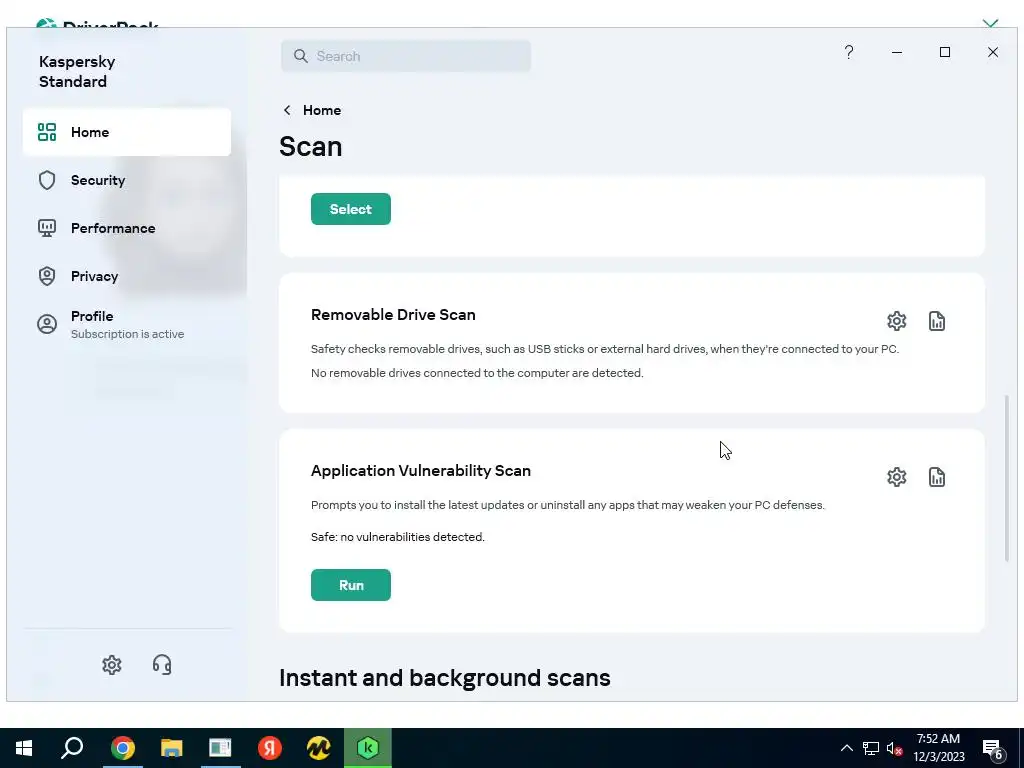
Task: Click the taskbar clock showing 7:52 AM
Action: pos(938,748)
